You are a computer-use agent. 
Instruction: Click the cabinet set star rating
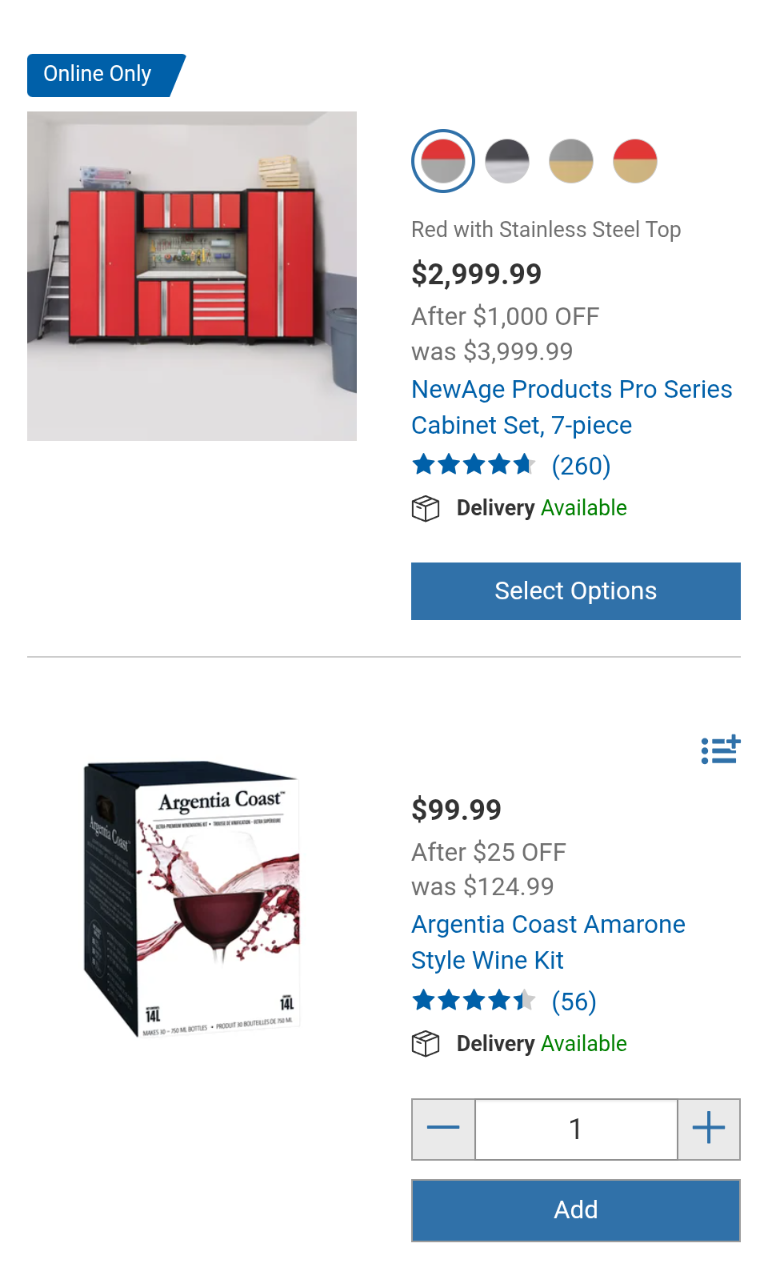point(473,465)
